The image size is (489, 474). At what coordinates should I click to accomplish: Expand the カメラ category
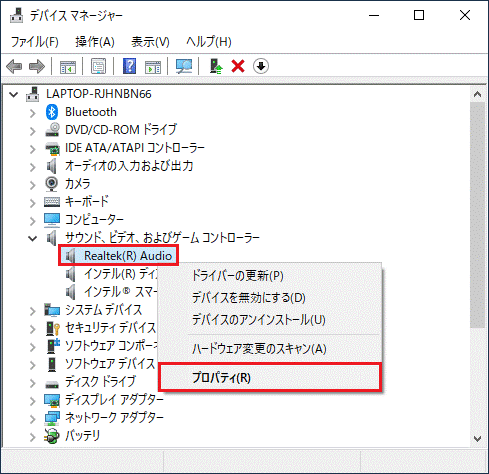point(32,185)
